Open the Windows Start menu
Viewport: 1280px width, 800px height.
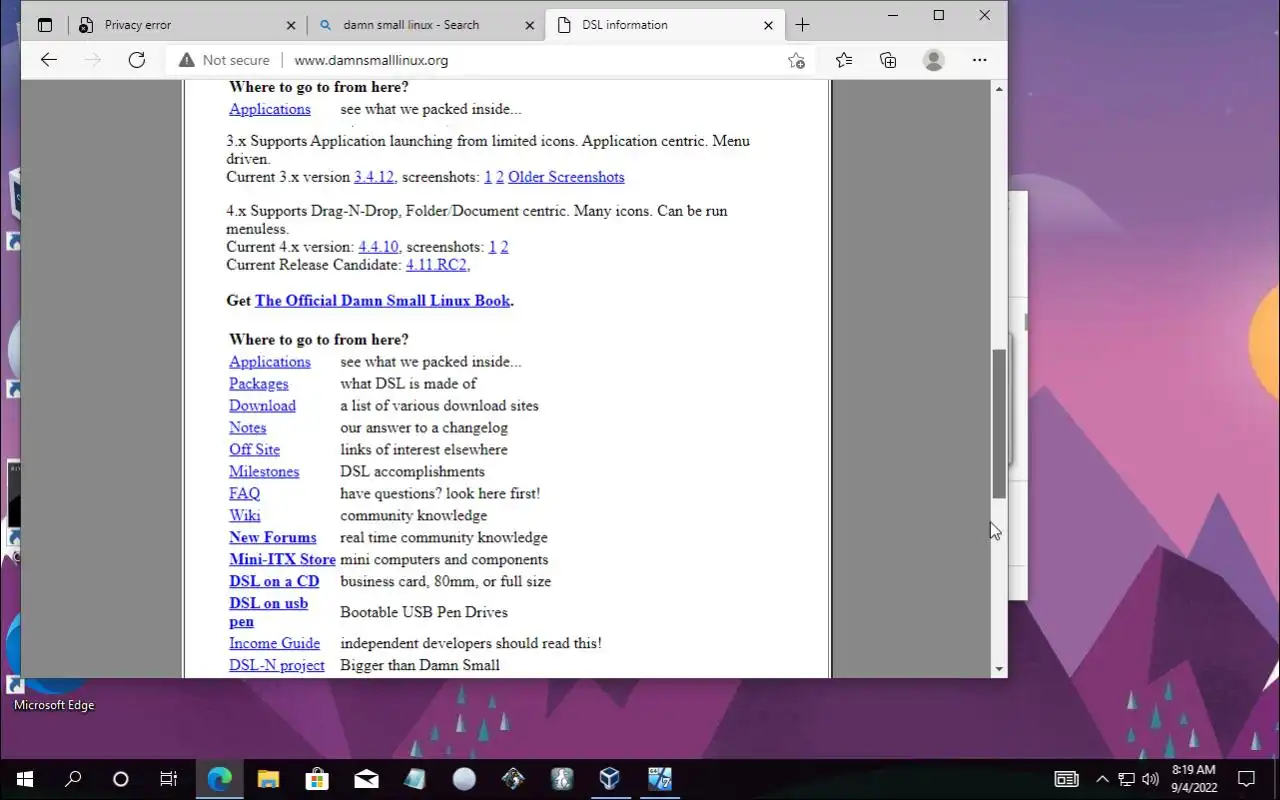point(24,779)
